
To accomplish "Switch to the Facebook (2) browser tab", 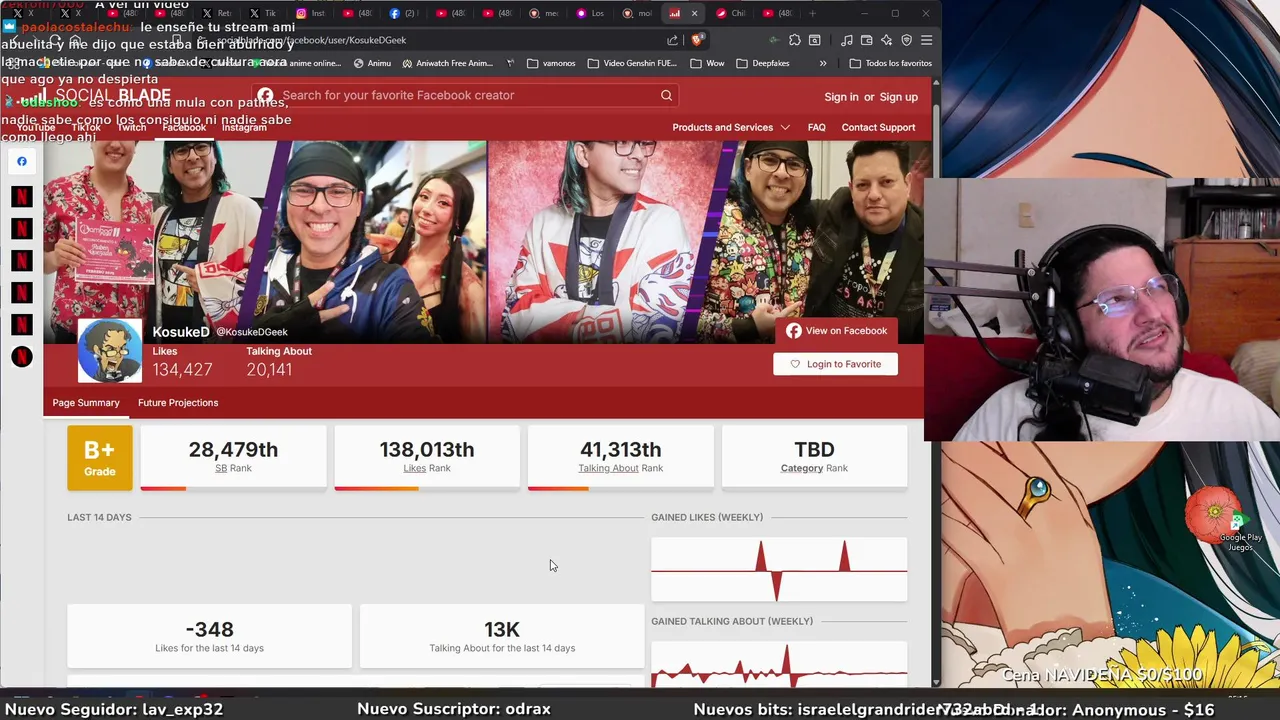I will [x=405, y=13].
